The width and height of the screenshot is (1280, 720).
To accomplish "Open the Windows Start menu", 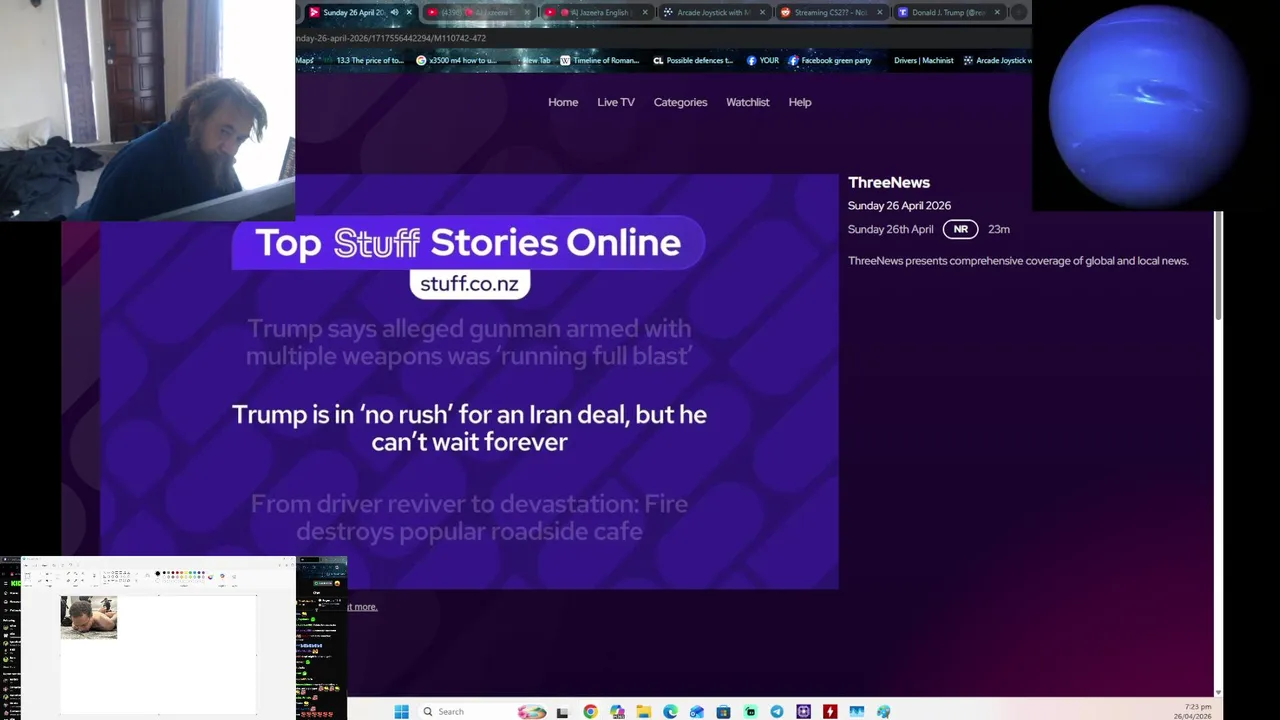I will (401, 712).
